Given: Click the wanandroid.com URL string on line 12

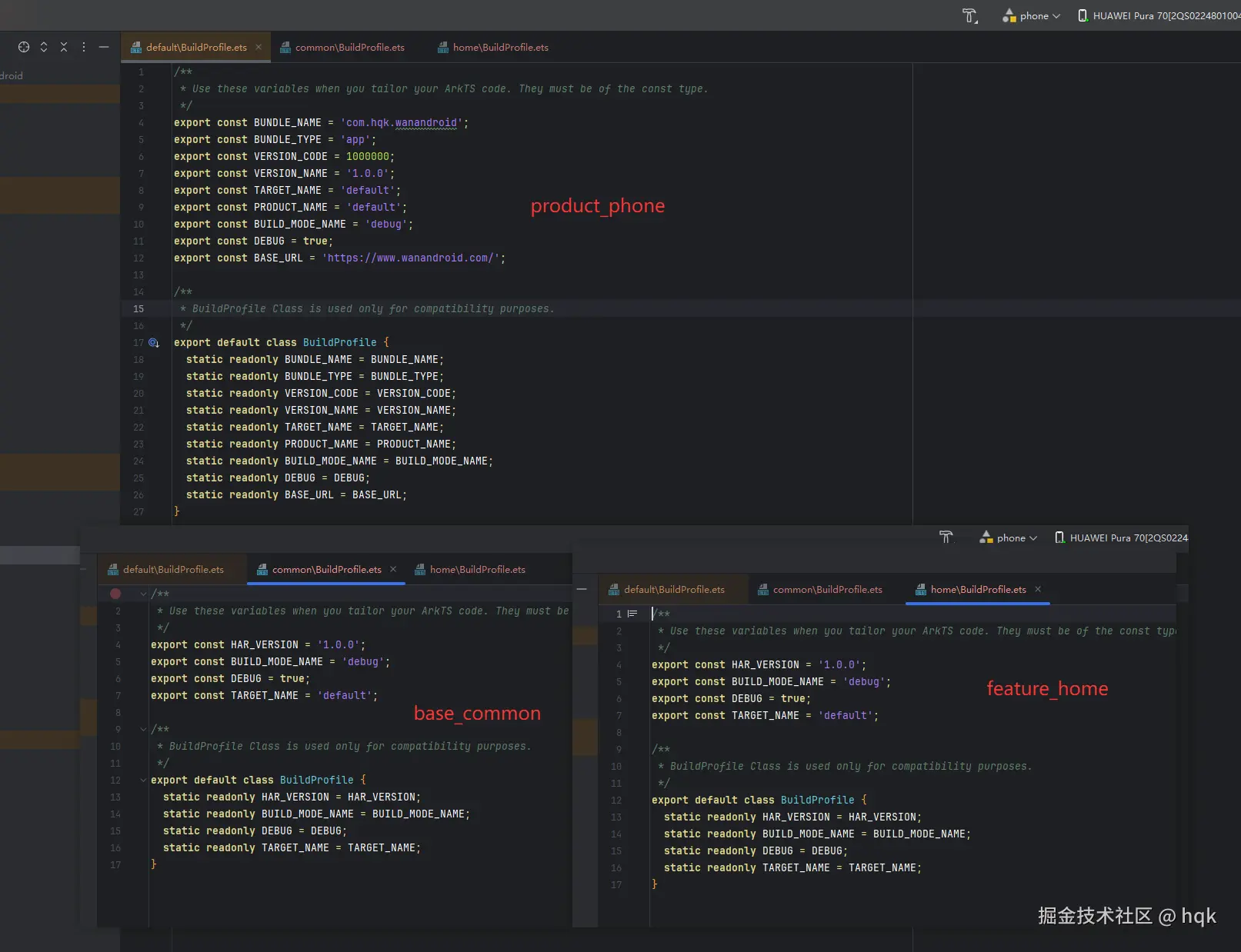Looking at the screenshot, I should click(x=411, y=258).
